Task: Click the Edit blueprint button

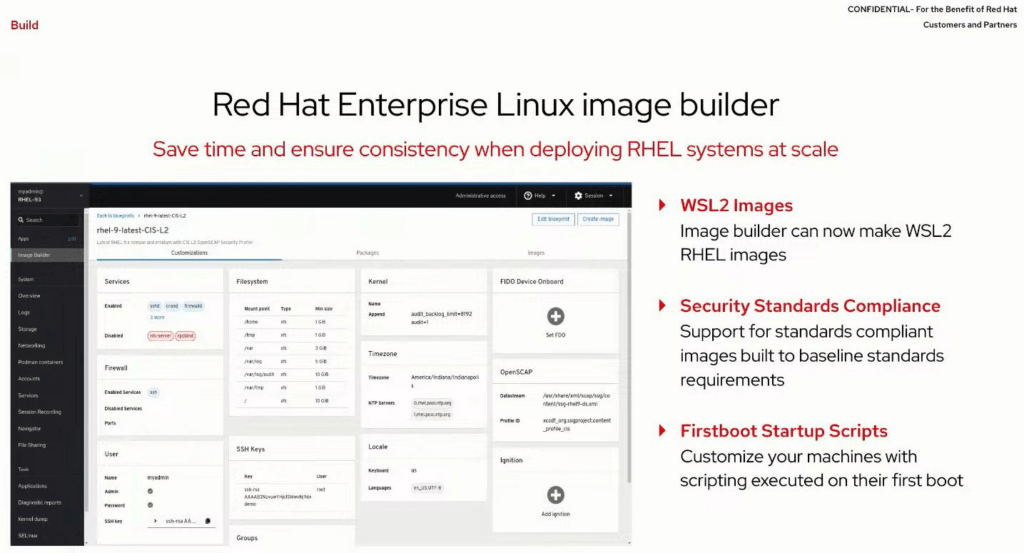Action: click(x=553, y=219)
